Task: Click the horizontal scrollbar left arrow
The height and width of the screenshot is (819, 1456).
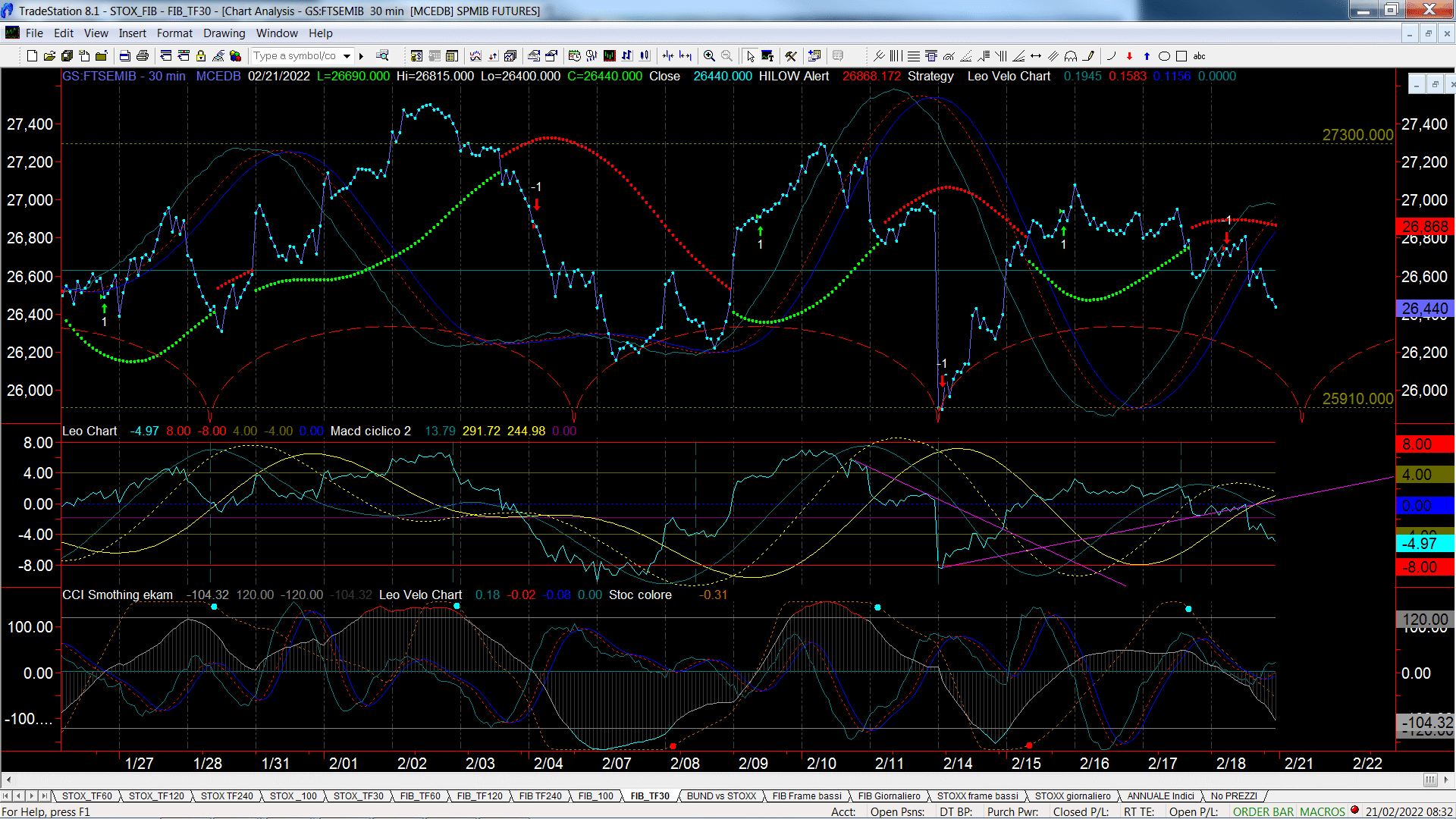Action: (x=8, y=780)
